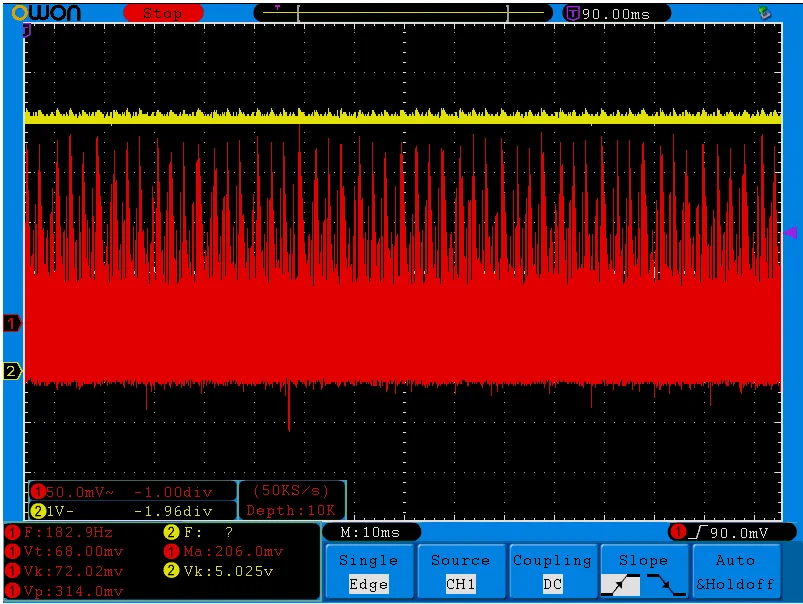This screenshot has height=604, width=803.
Task: Click the Slope menu label
Action: click(642, 560)
